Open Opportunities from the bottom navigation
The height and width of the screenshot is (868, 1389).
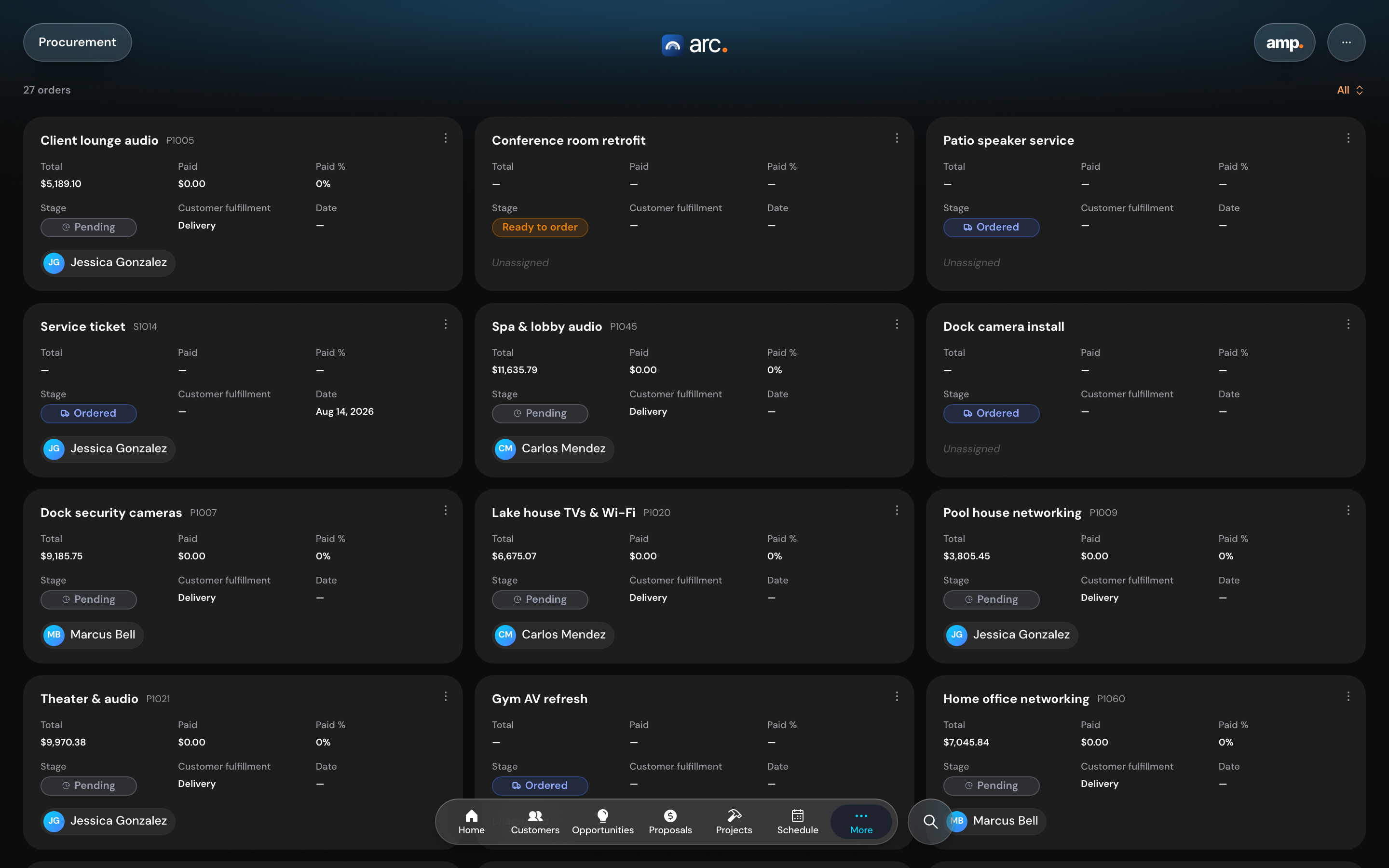click(x=603, y=822)
